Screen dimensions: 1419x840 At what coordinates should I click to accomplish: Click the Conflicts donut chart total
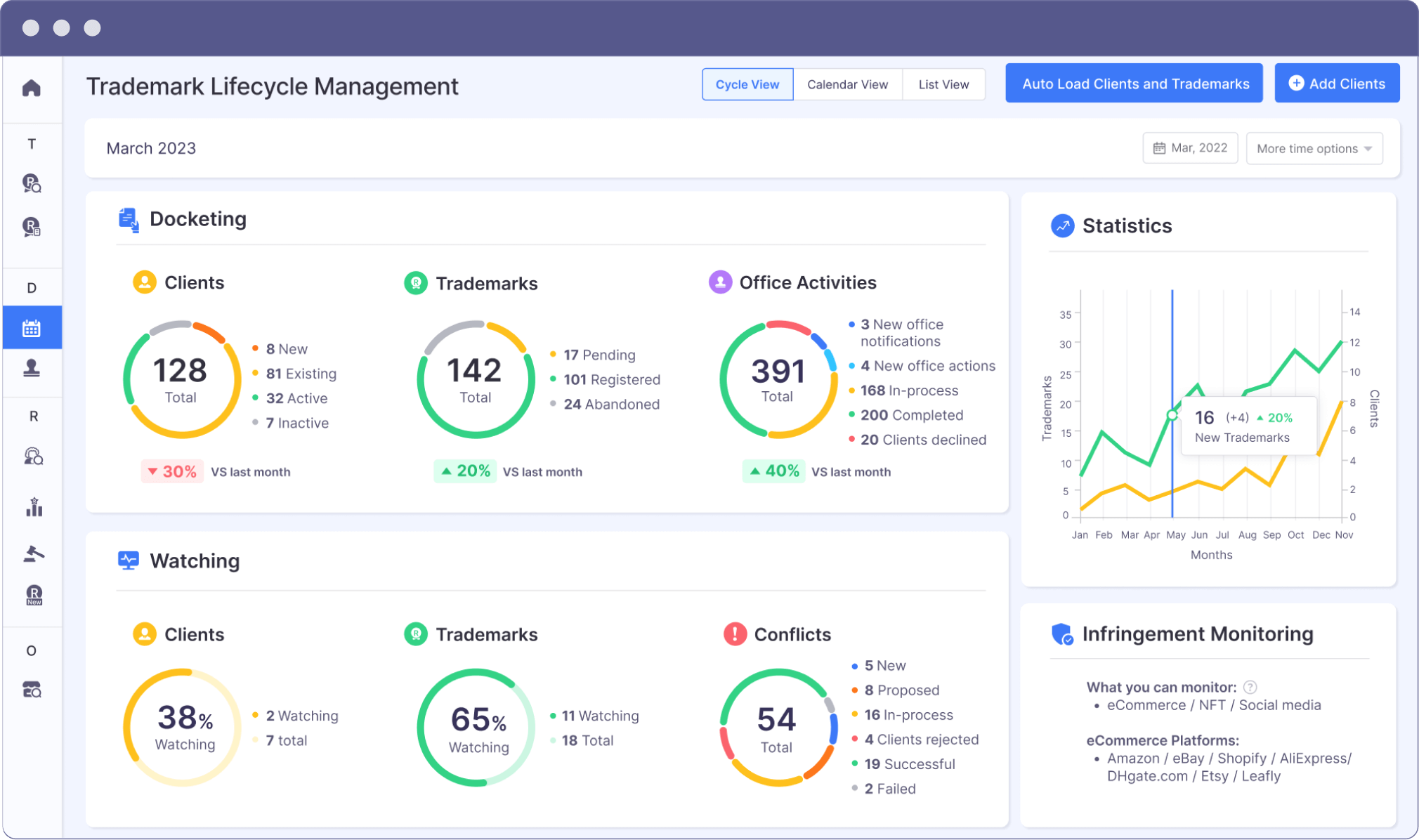point(776,728)
